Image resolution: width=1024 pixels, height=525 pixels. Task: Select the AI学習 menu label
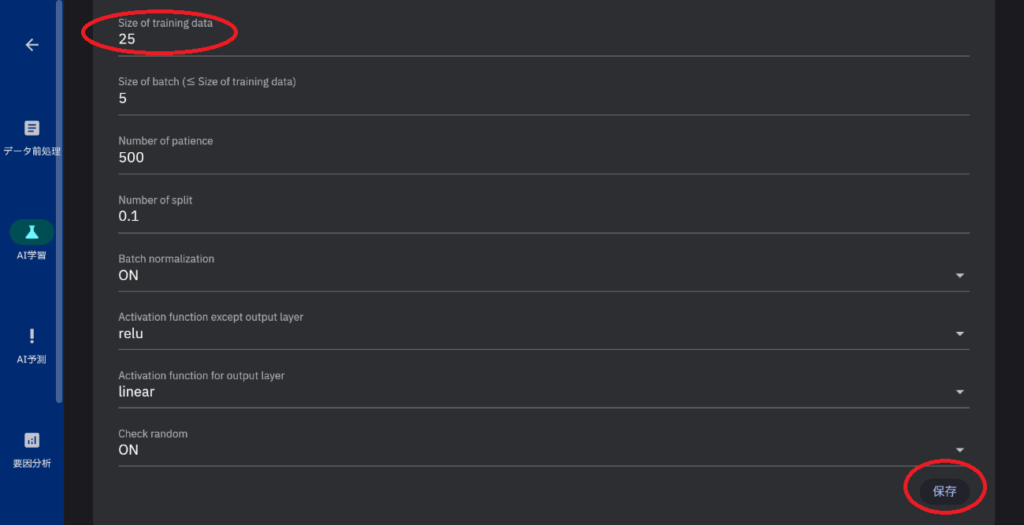pyautogui.click(x=32, y=256)
